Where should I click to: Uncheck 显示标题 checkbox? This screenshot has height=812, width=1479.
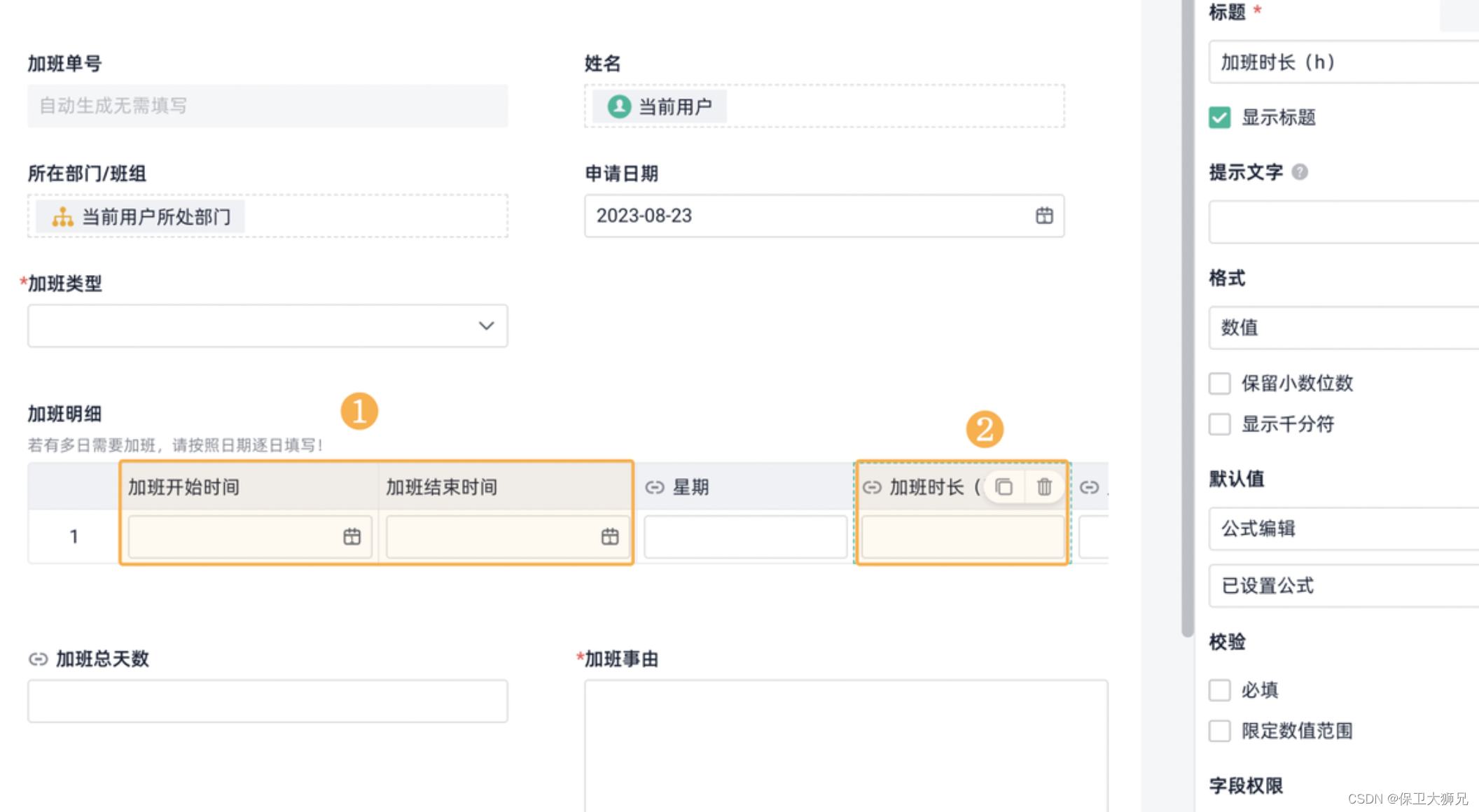pos(1219,118)
